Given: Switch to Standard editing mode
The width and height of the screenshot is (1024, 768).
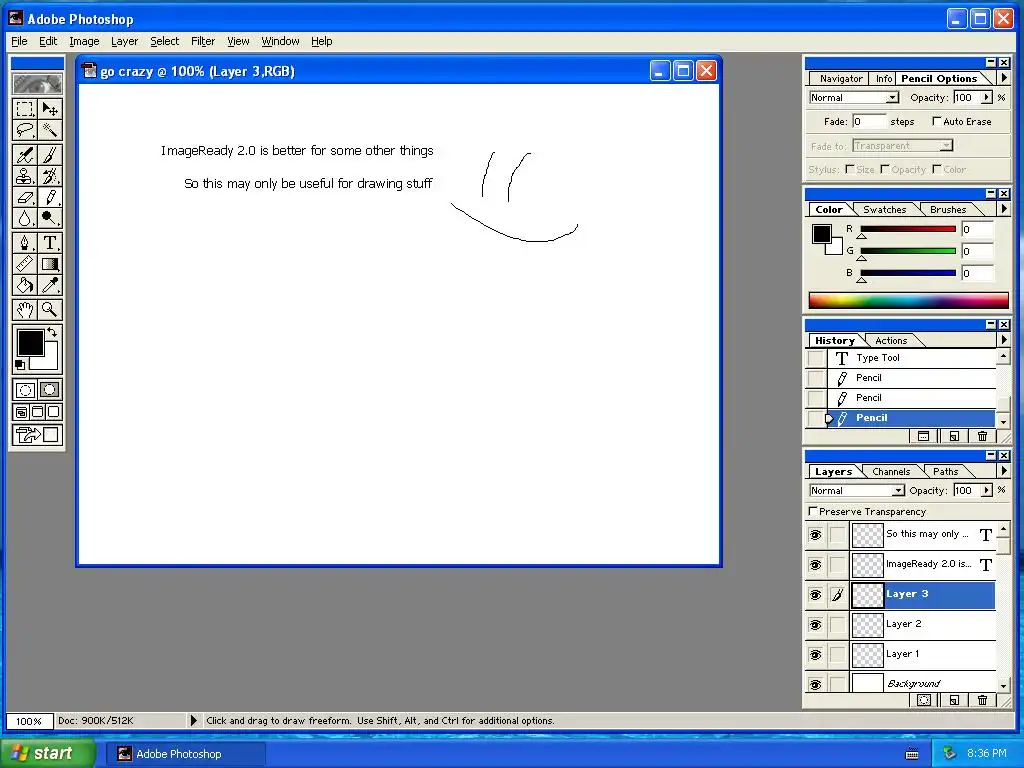Looking at the screenshot, I should click(x=25, y=391).
